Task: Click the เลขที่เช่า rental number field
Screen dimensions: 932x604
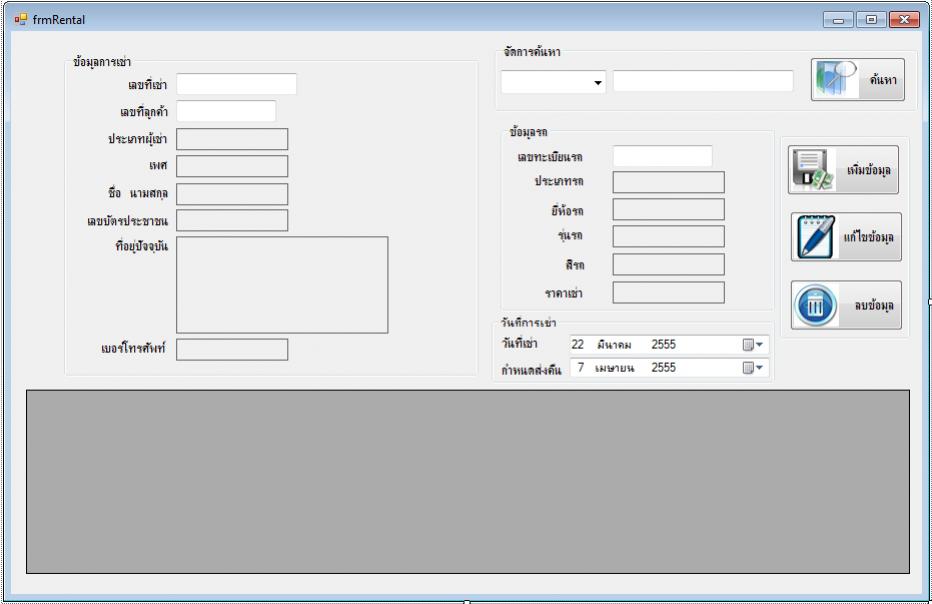Action: 237,84
